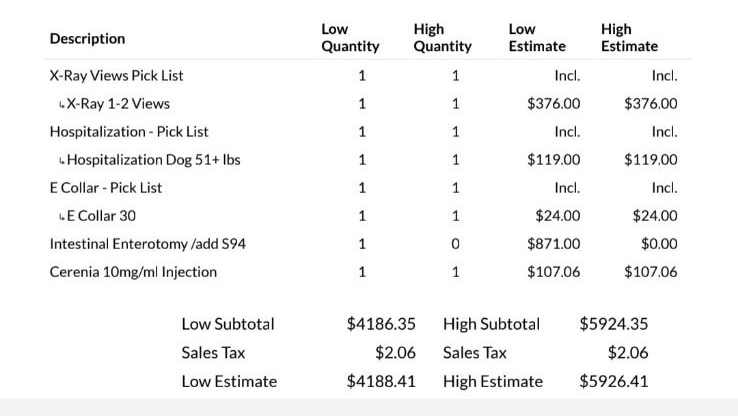This screenshot has height=416, width=738.
Task: Click the Description column header
Action: click(88, 38)
